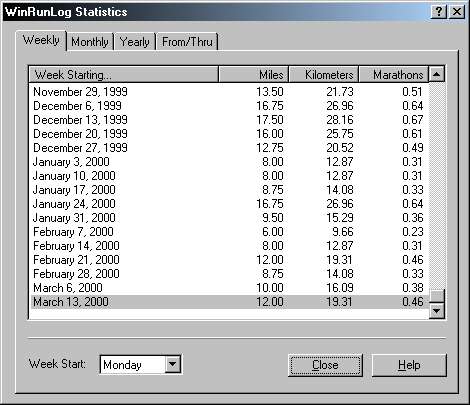
Task: Select the January 3, 2000 row
Action: click(x=229, y=162)
